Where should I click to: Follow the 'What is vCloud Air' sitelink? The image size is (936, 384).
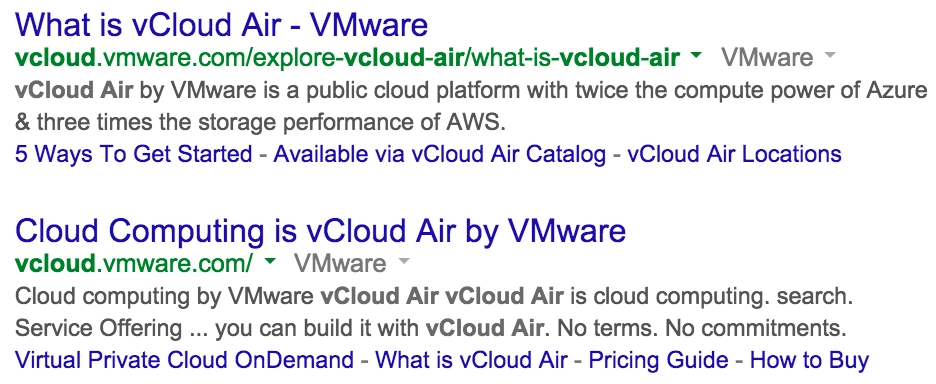click(x=472, y=360)
